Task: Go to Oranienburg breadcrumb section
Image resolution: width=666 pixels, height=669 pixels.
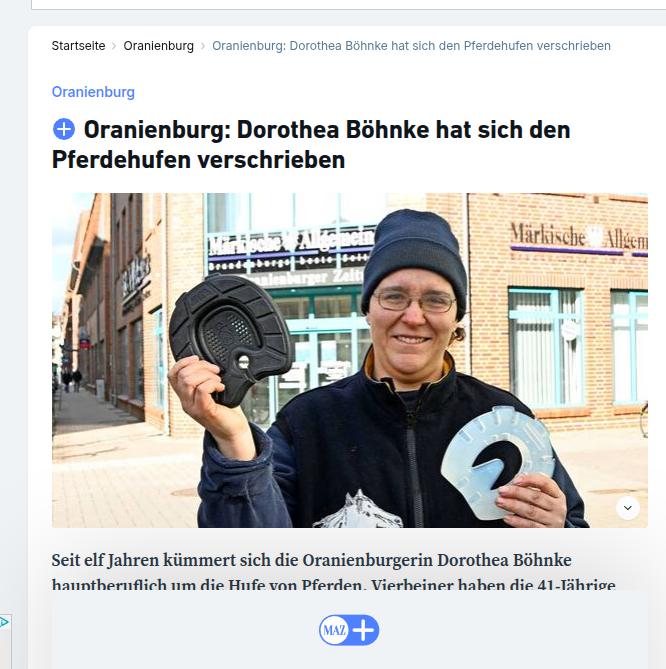Action: coord(158,46)
